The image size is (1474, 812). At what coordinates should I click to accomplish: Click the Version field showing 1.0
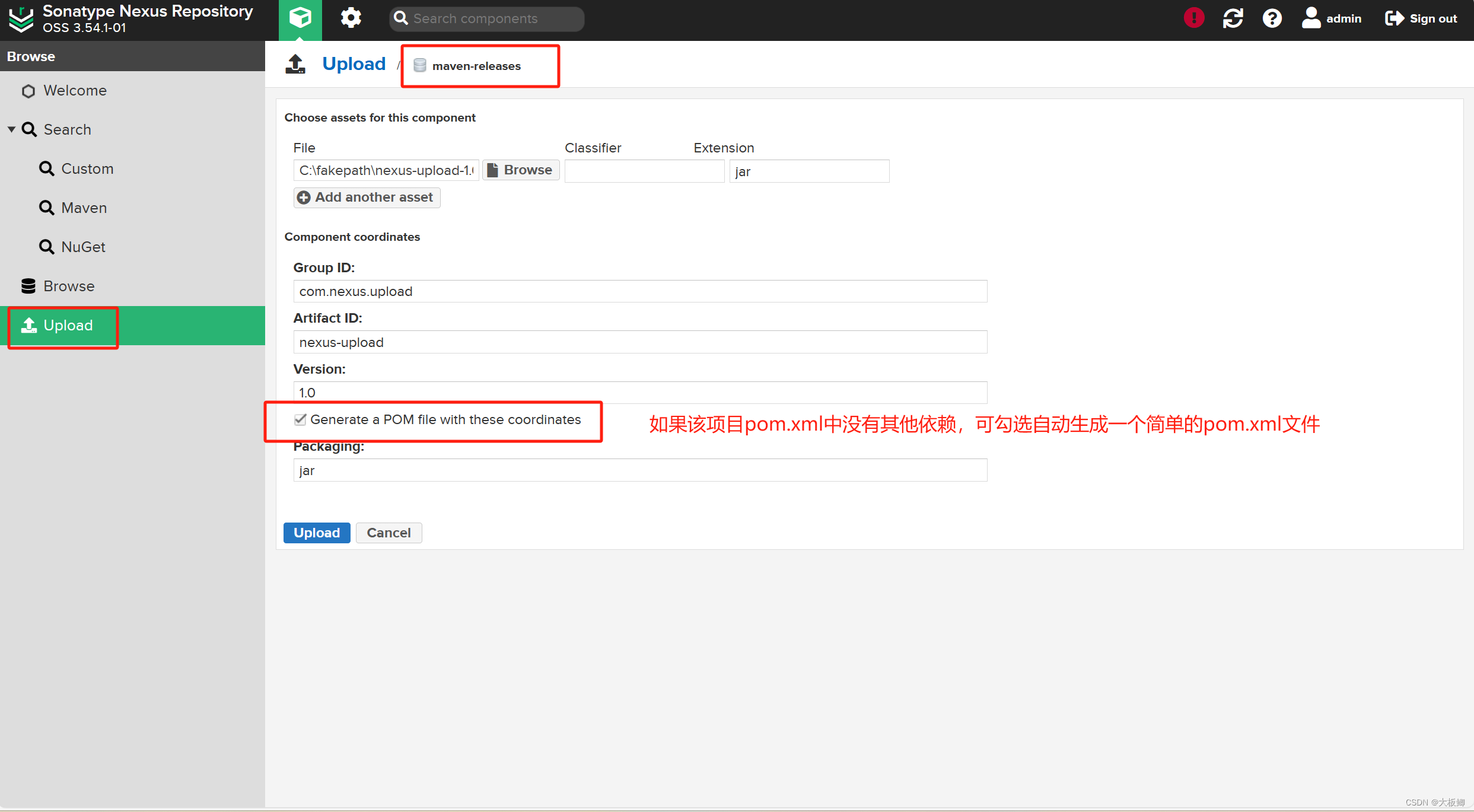(640, 392)
